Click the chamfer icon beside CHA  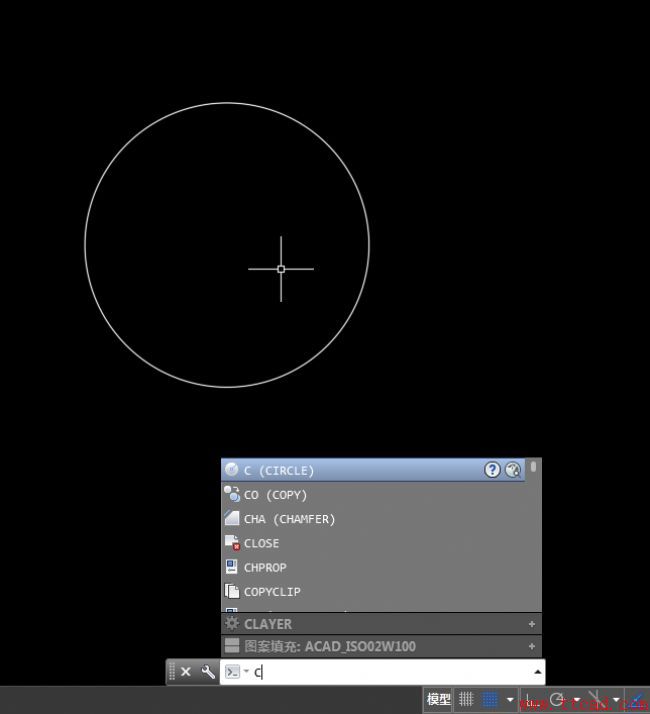pos(231,518)
